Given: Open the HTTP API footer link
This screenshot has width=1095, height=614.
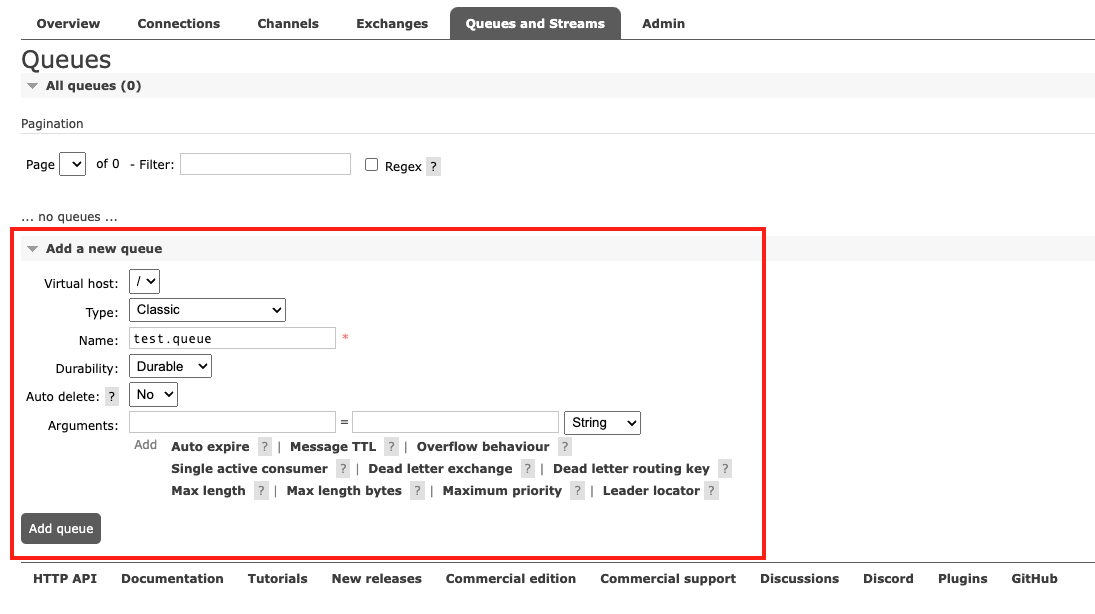Looking at the screenshot, I should pos(65,579).
